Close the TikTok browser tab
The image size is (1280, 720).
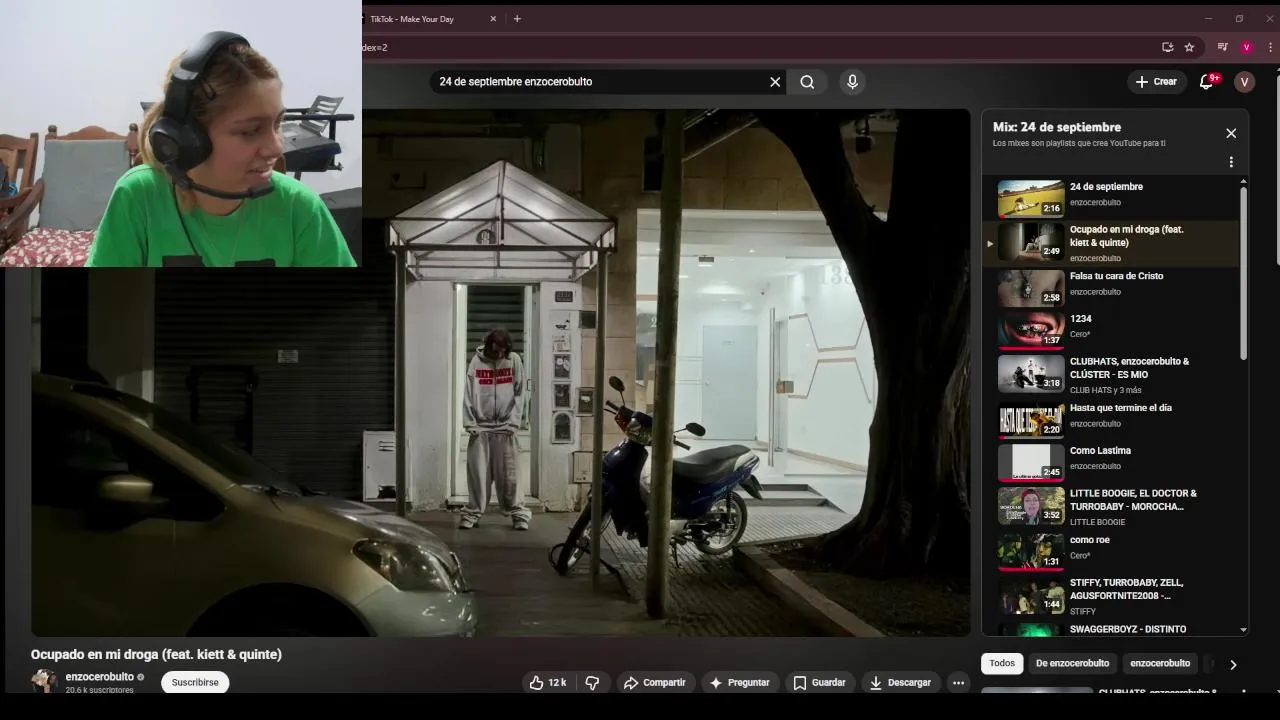[x=493, y=19]
